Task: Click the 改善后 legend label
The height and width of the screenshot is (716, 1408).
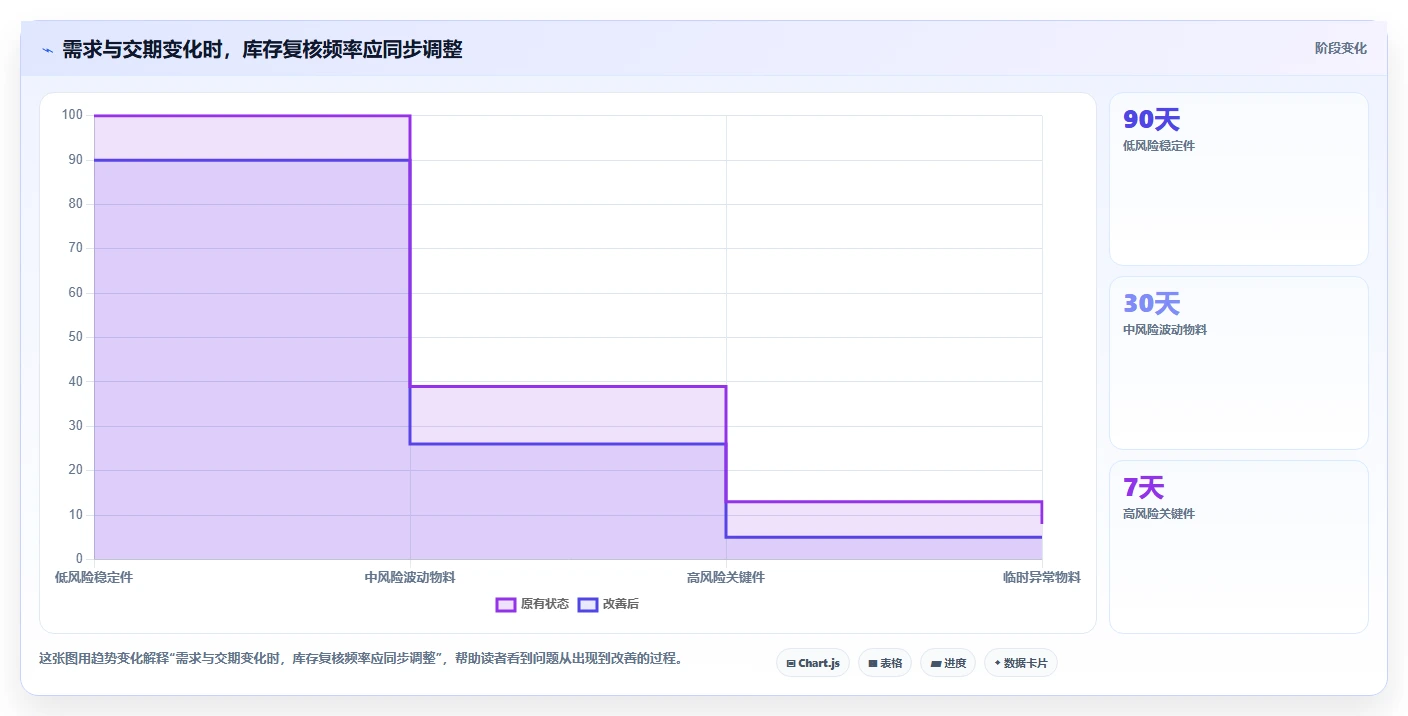Action: [621, 604]
